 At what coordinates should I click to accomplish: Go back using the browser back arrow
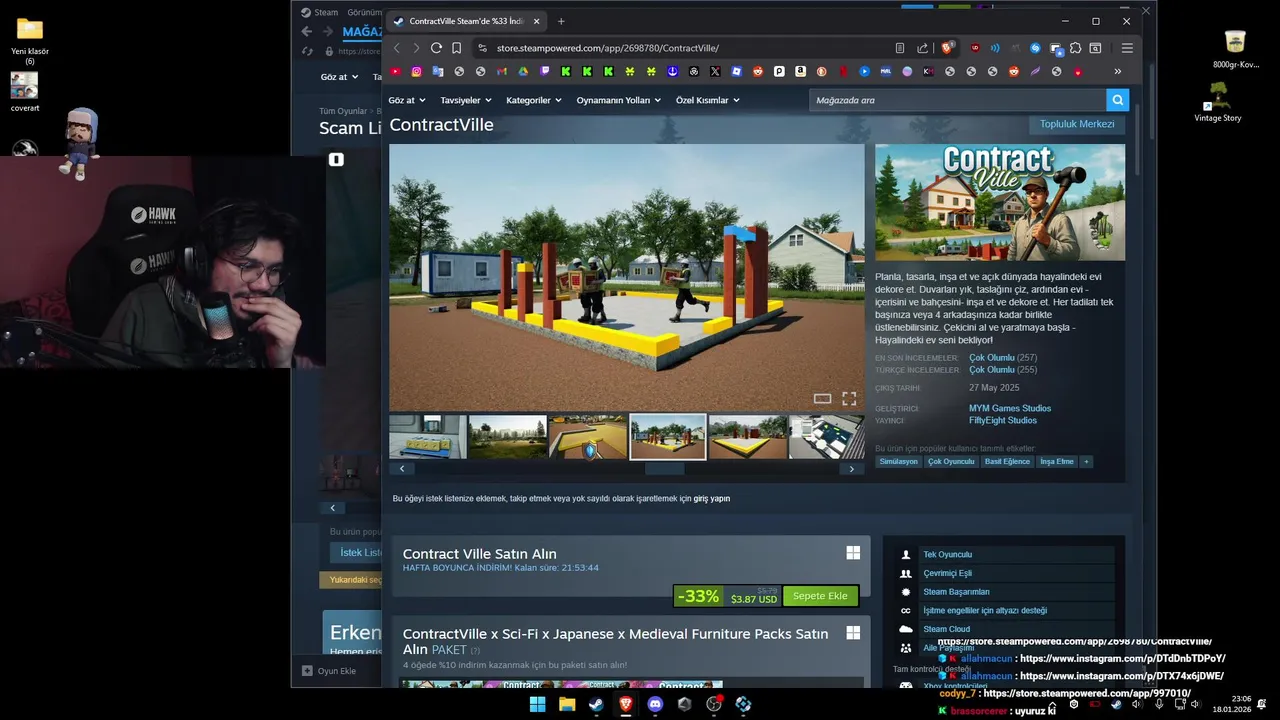(396, 48)
